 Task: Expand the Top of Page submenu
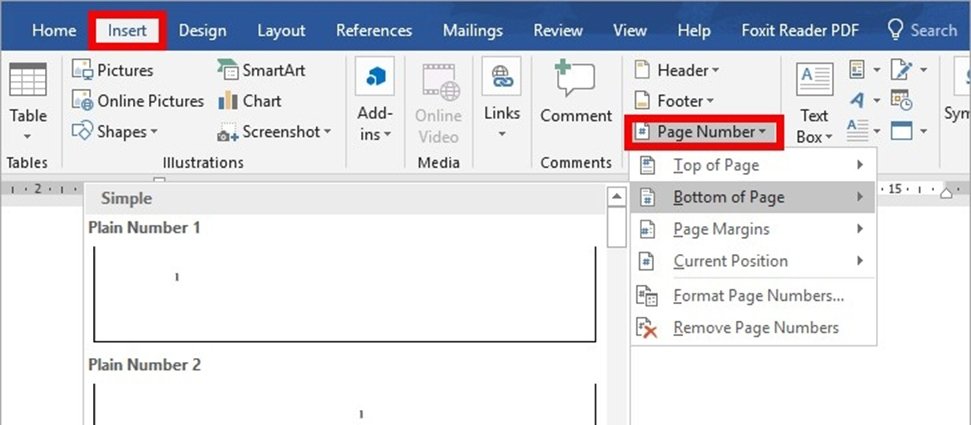(x=753, y=165)
